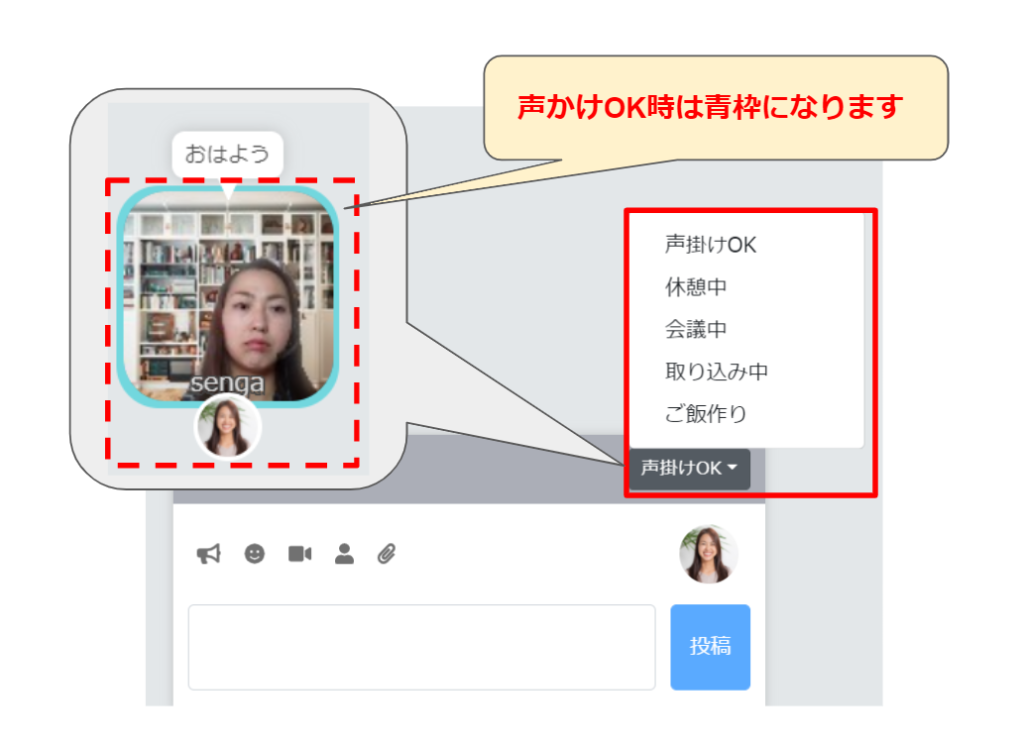Select the ご飯作り status option
Viewport: 1024px width, 751px height.
click(706, 414)
